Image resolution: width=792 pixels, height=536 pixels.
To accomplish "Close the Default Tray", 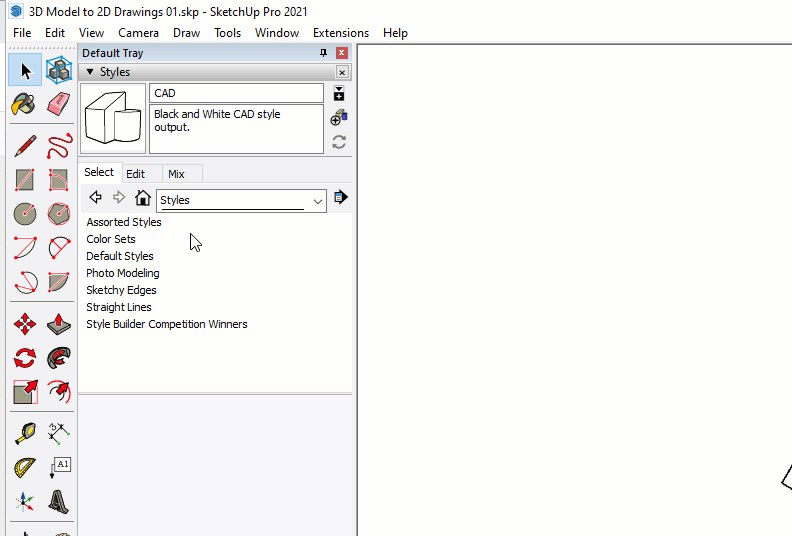I will [342, 53].
